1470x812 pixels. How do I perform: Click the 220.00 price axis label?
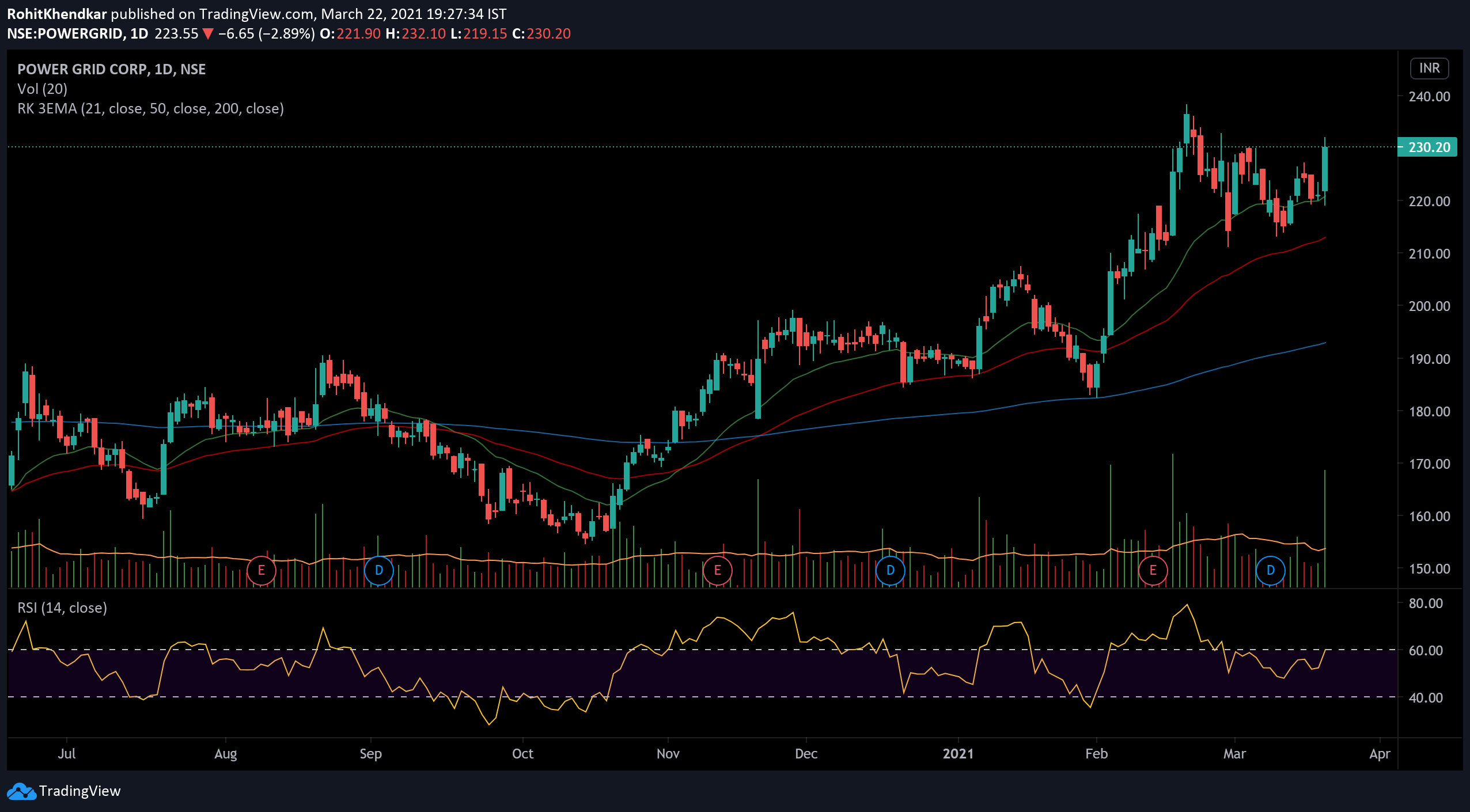pos(1429,201)
